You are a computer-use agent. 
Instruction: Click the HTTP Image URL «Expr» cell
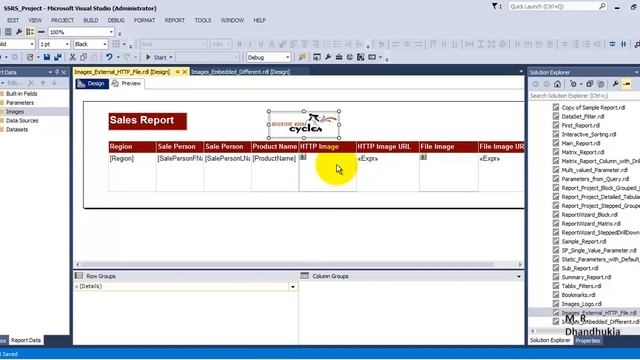(388, 172)
